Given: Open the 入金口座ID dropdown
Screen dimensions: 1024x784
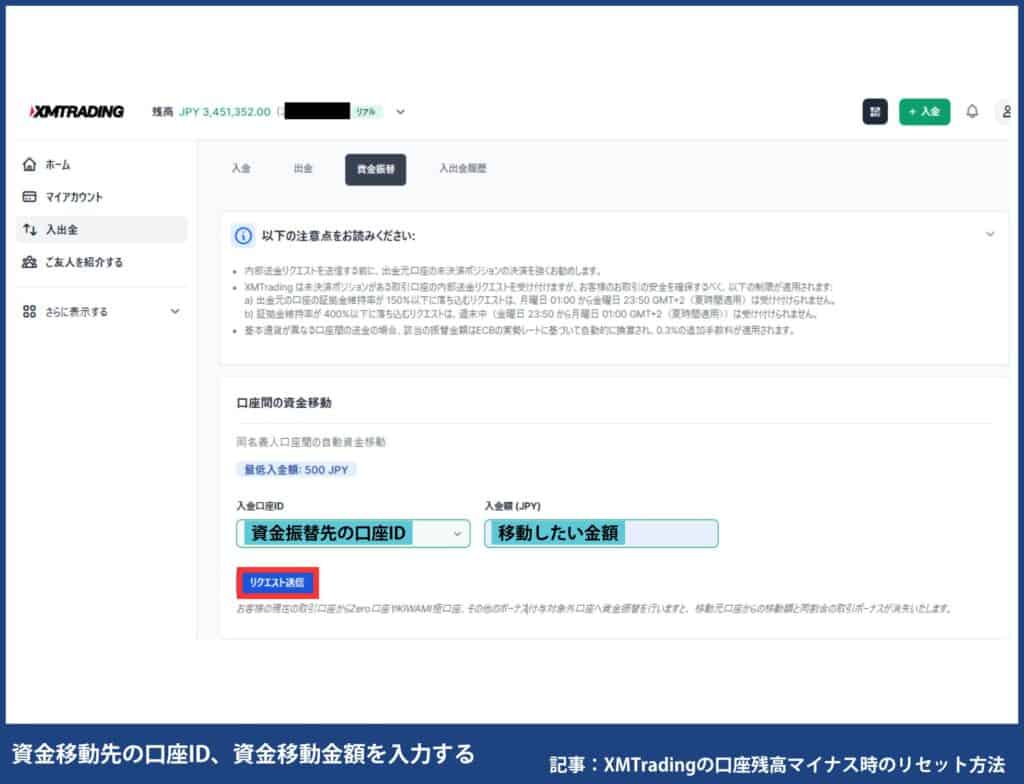Looking at the screenshot, I should pyautogui.click(x=353, y=533).
